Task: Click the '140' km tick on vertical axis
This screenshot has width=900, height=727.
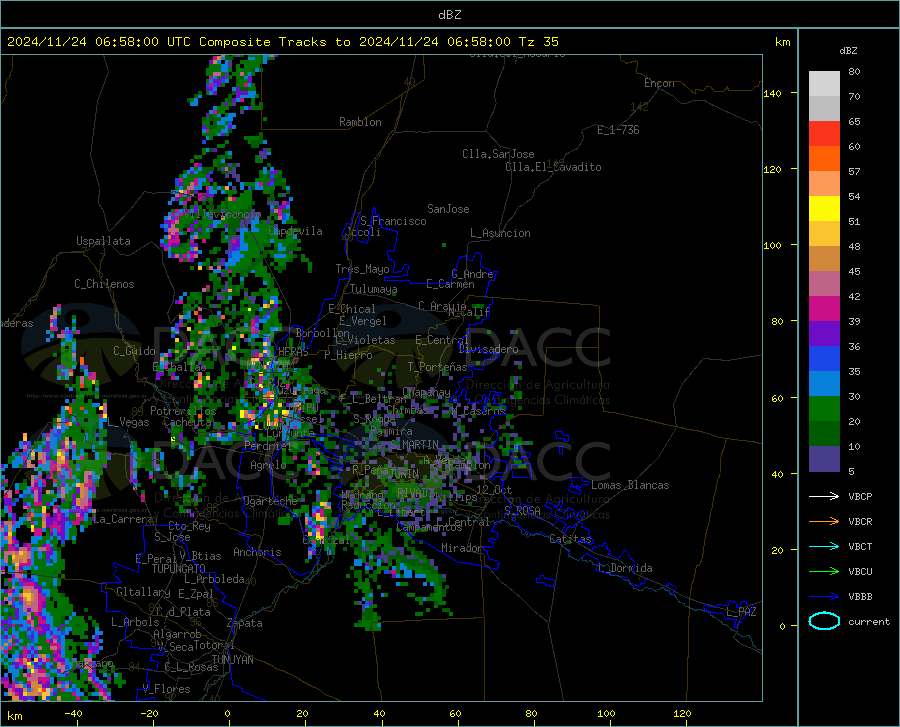Action: coord(772,93)
